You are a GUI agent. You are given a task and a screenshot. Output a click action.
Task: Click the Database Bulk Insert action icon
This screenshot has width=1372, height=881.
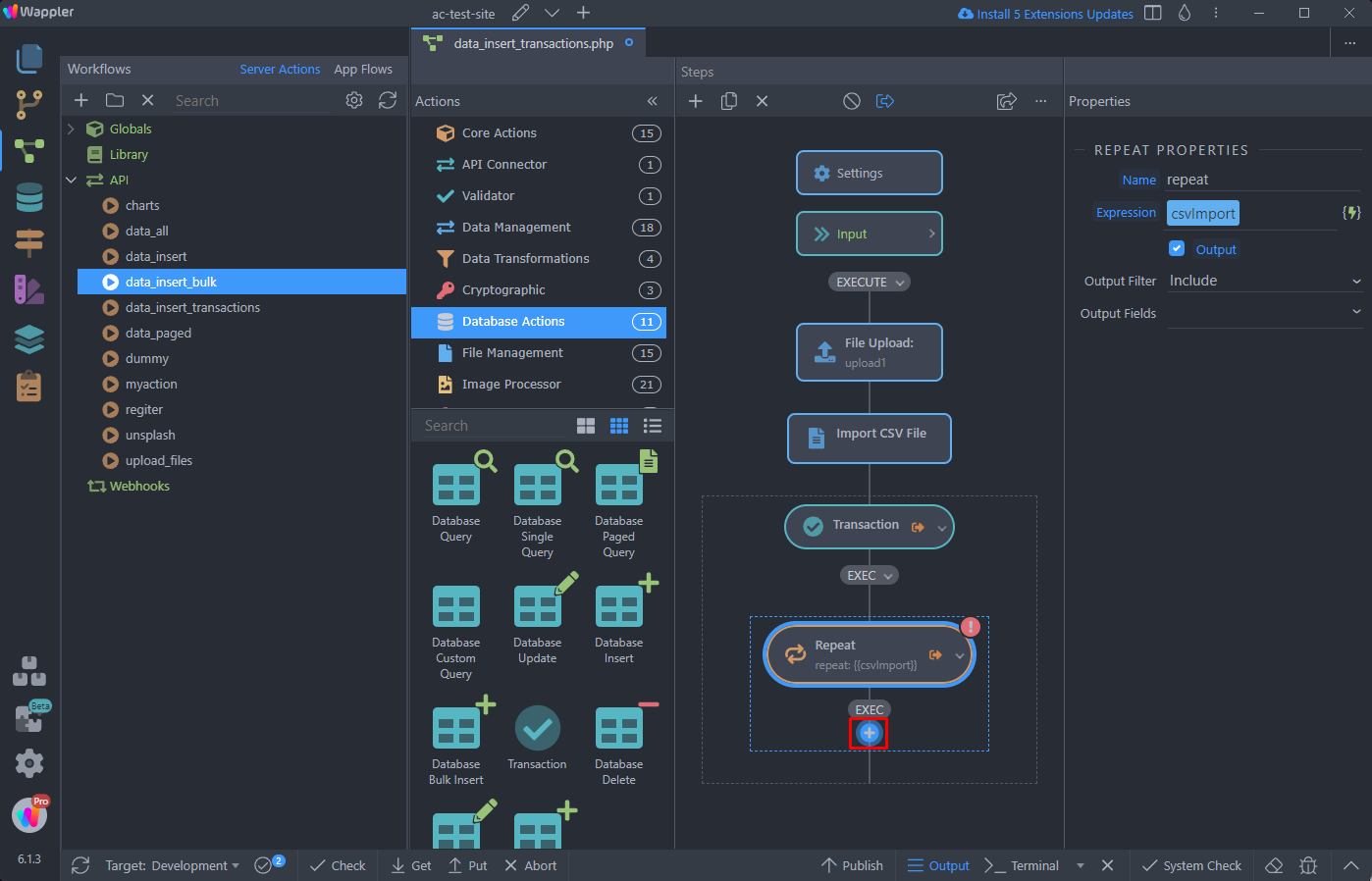[456, 728]
